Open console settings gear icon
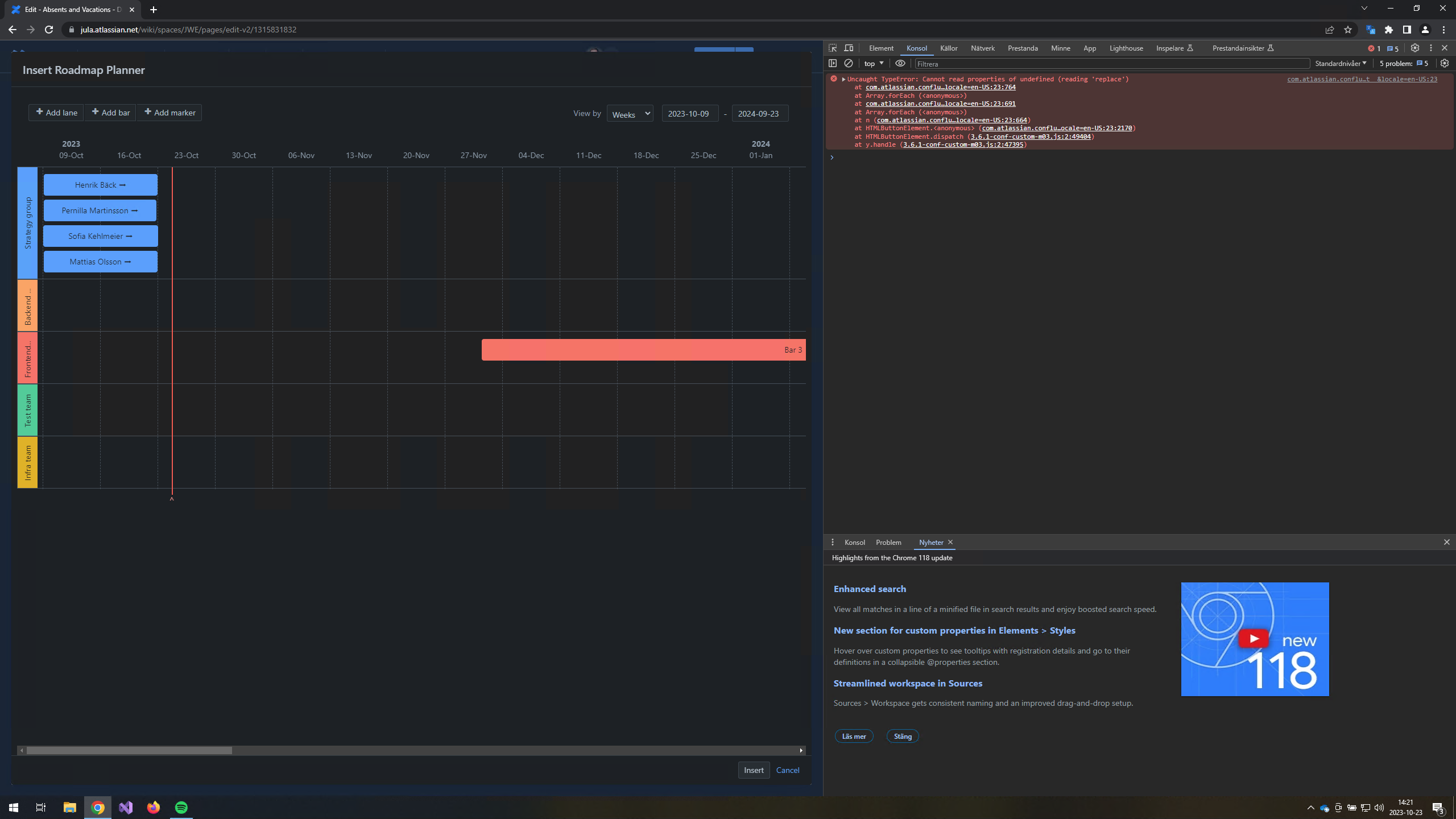Viewport: 1456px width, 819px height. tap(1445, 64)
